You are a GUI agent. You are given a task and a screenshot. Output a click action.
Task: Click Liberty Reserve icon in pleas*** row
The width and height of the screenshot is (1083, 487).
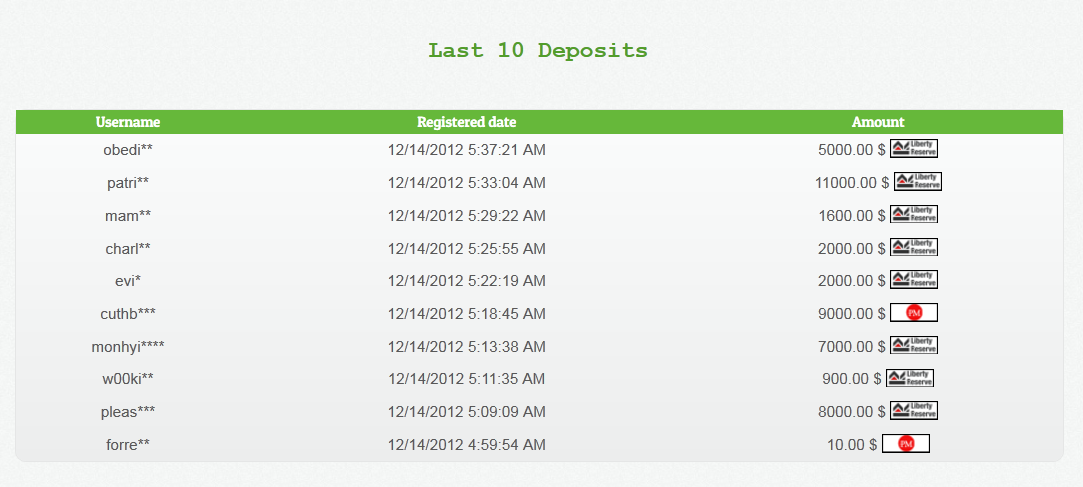[x=914, y=411]
